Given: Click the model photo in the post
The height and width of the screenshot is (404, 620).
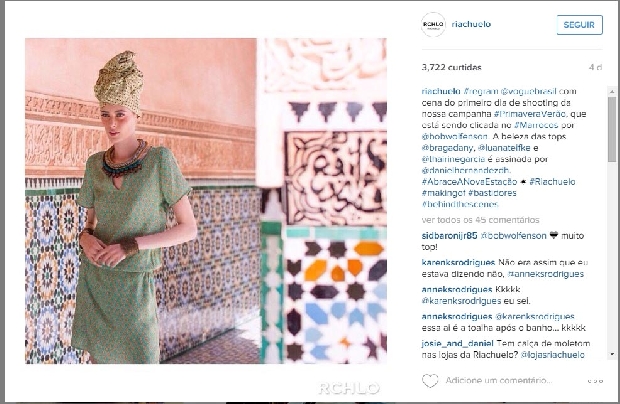Looking at the screenshot, I should pyautogui.click(x=206, y=201).
